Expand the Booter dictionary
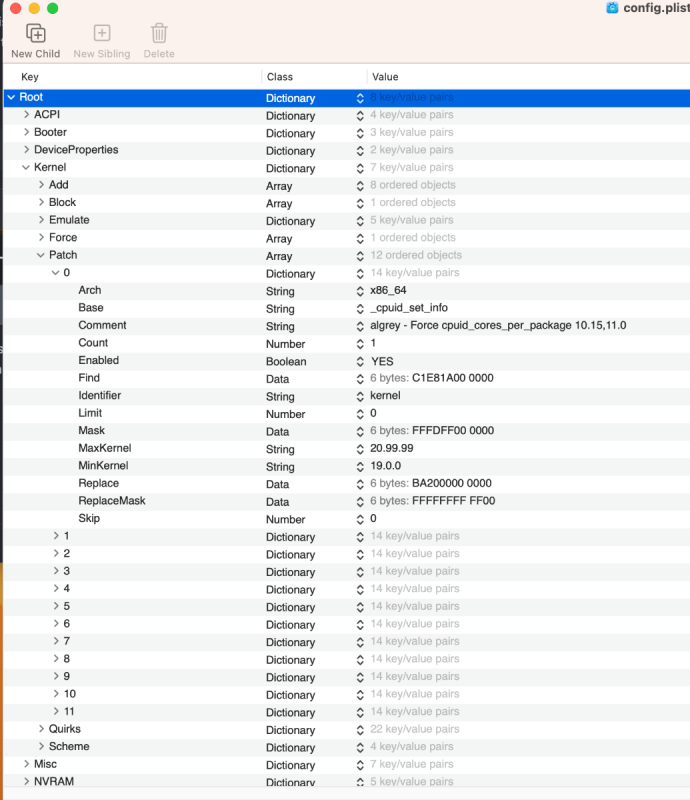The width and height of the screenshot is (690, 800). tap(27, 132)
